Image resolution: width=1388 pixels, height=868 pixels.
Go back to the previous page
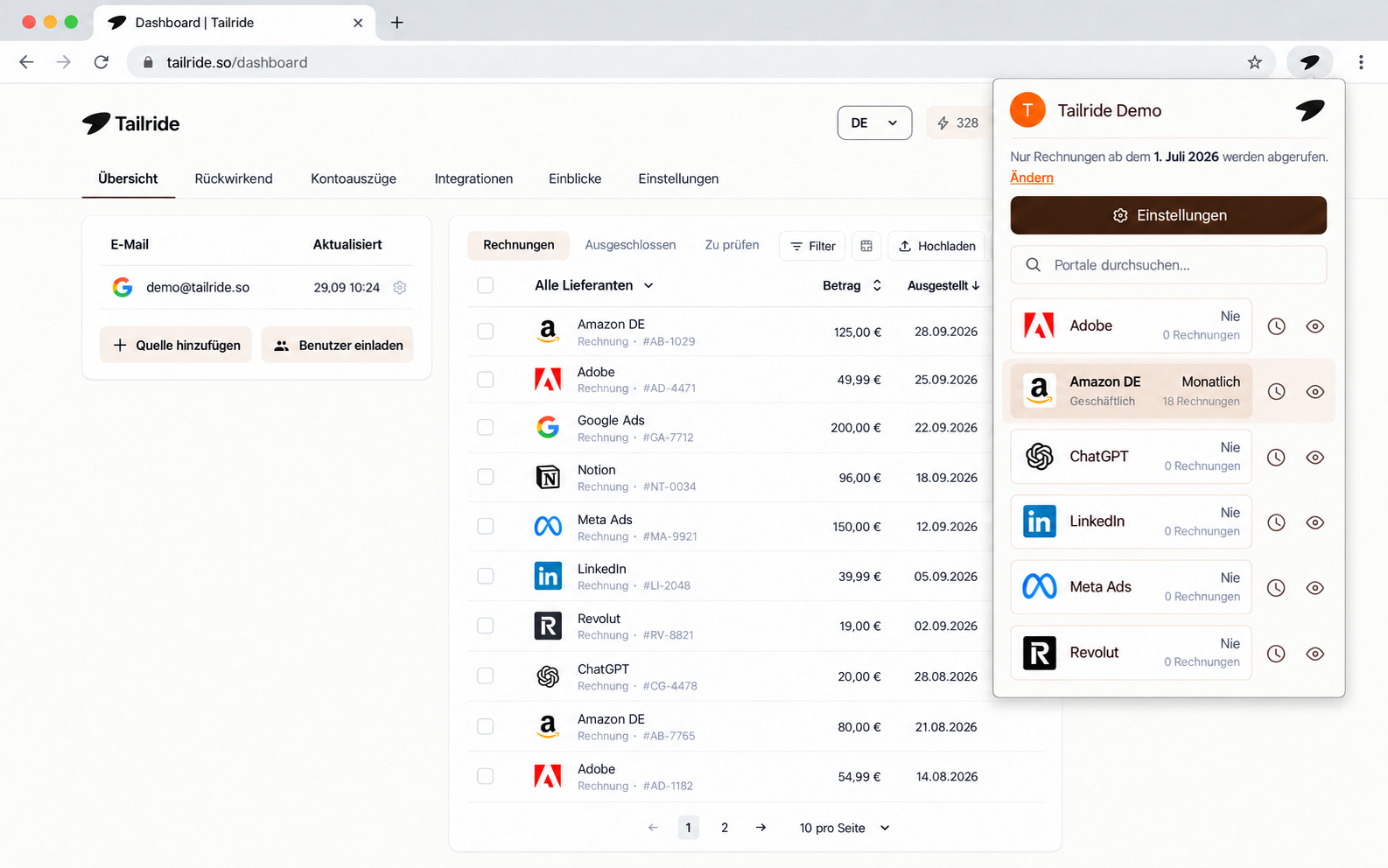[x=26, y=62]
